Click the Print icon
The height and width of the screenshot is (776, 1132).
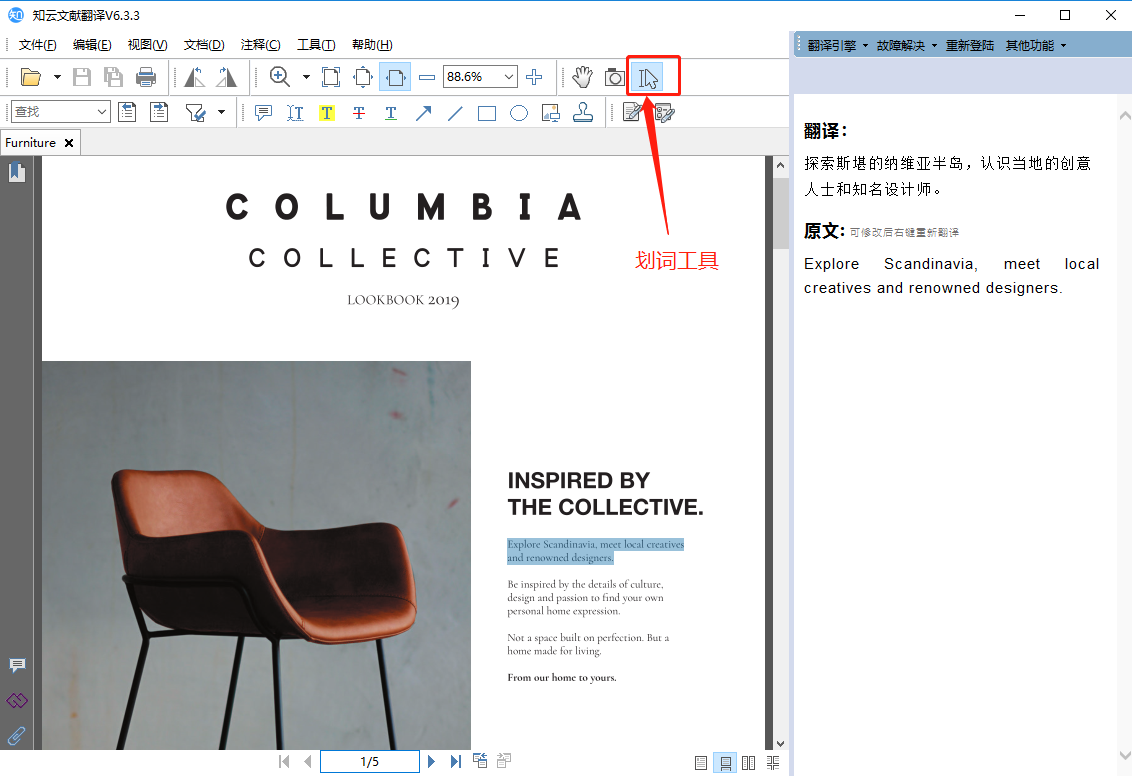[146, 77]
